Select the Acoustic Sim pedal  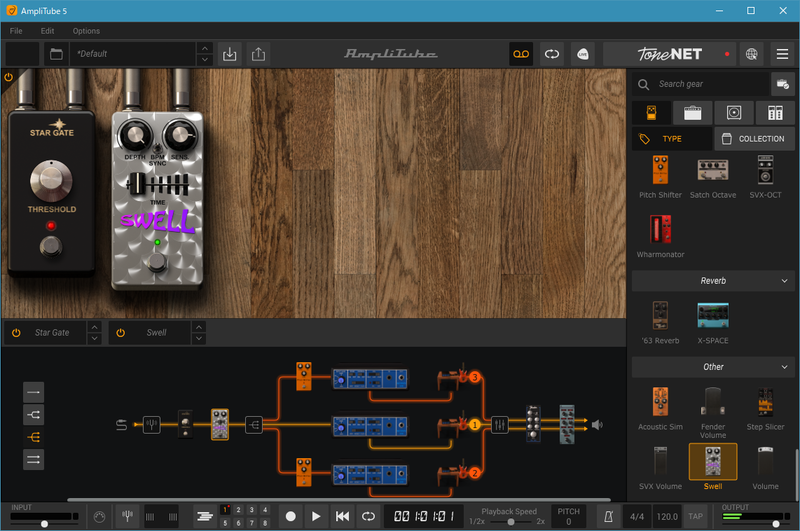660,409
